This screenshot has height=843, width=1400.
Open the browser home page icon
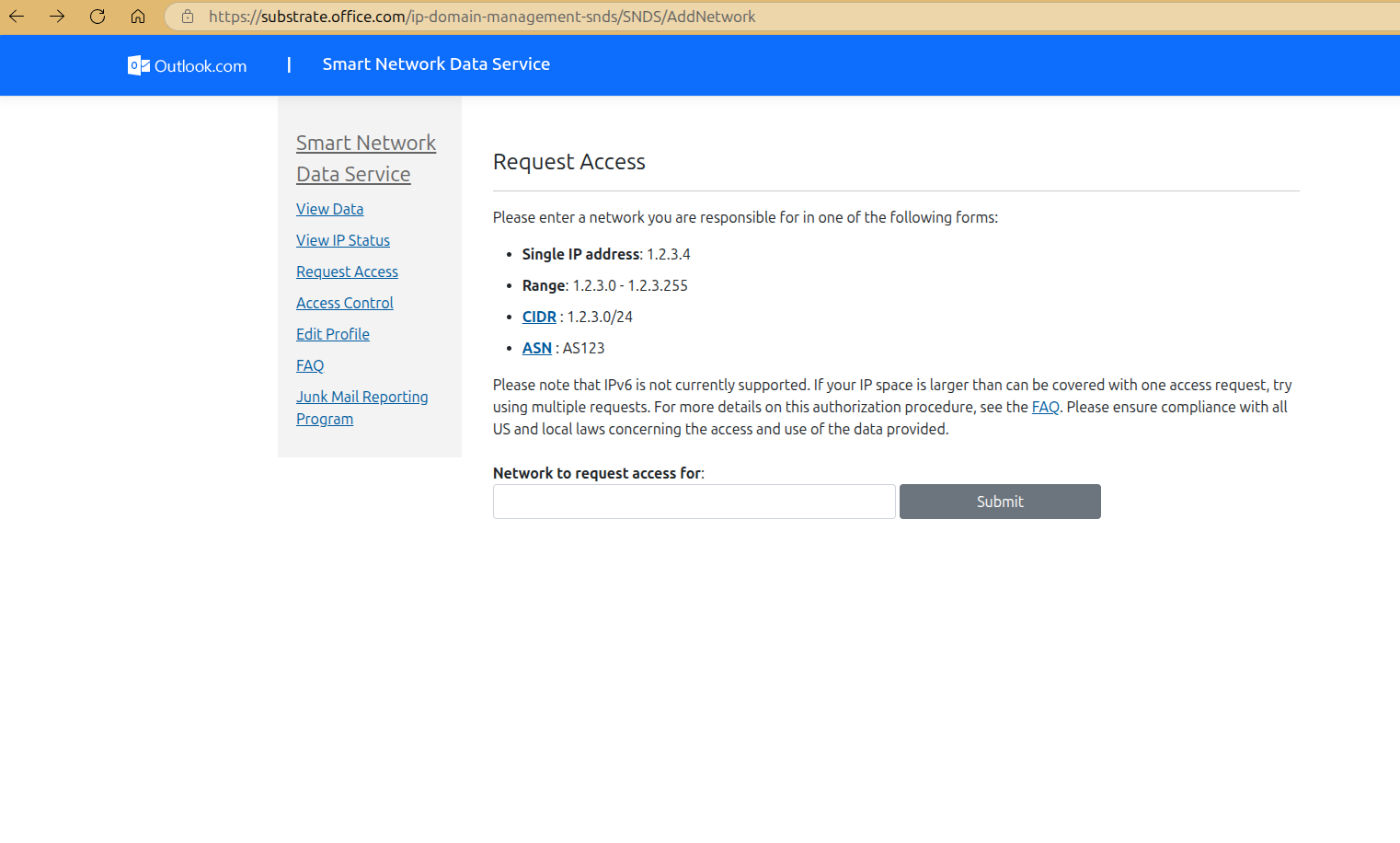(x=138, y=17)
